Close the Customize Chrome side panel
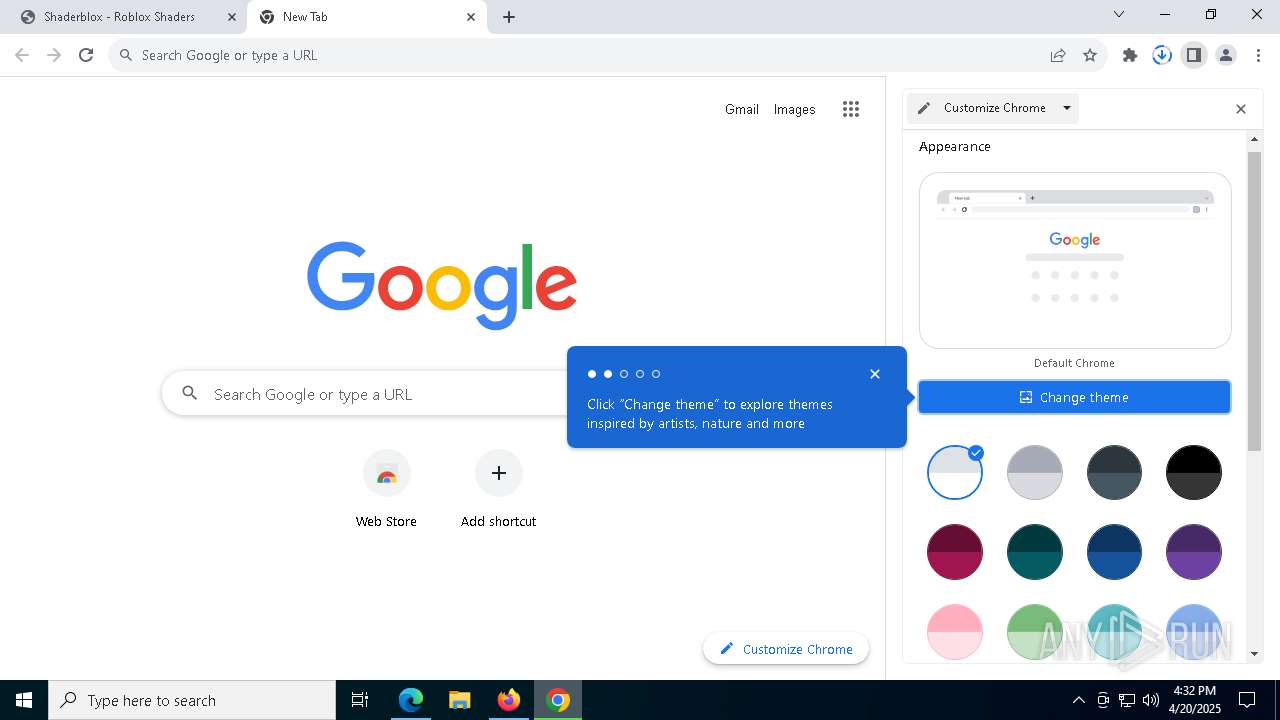This screenshot has height=720, width=1280. point(1241,109)
